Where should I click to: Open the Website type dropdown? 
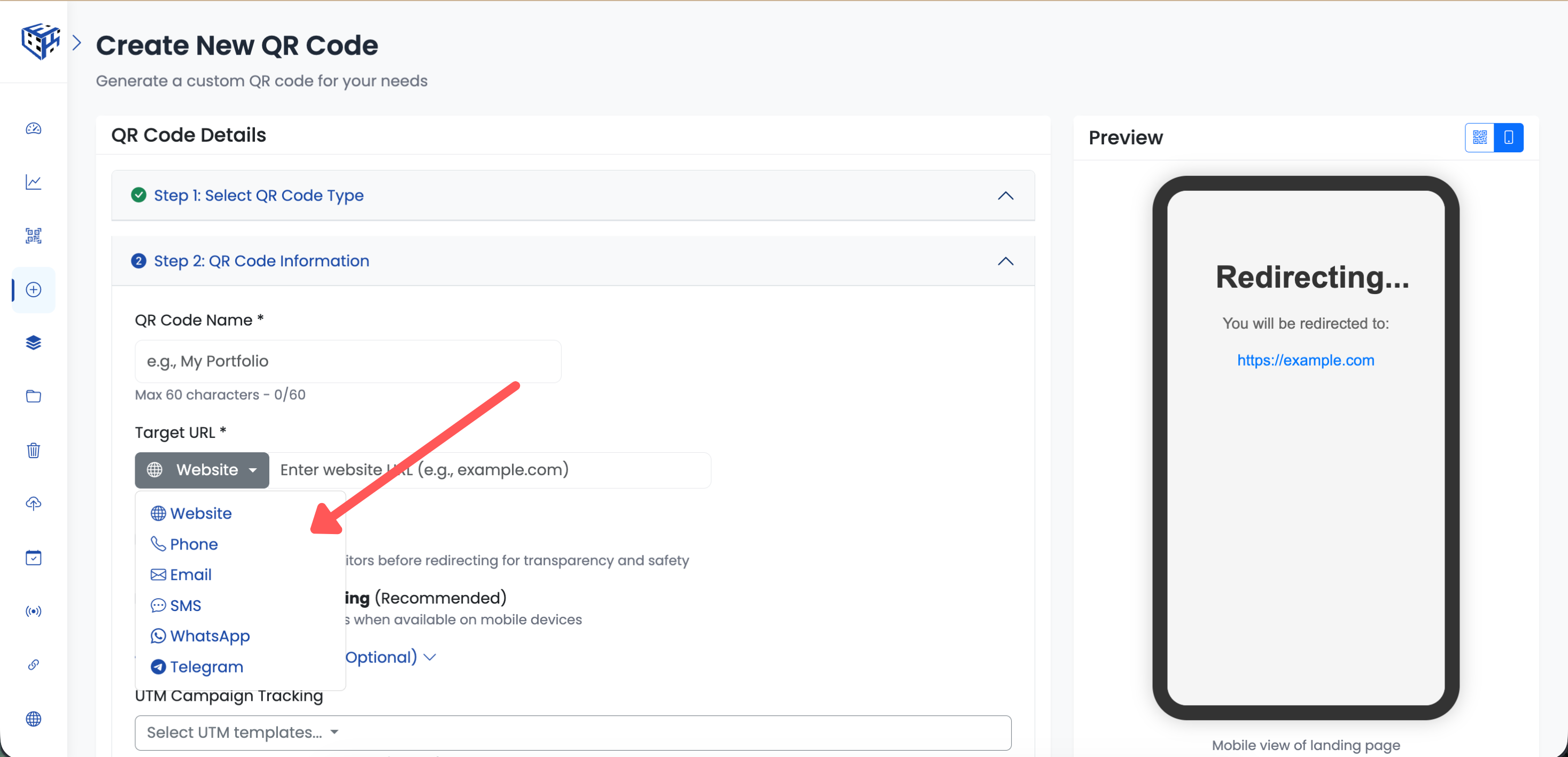pos(201,469)
